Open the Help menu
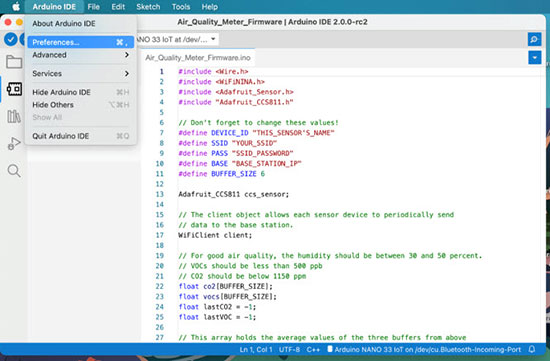 tap(210, 7)
